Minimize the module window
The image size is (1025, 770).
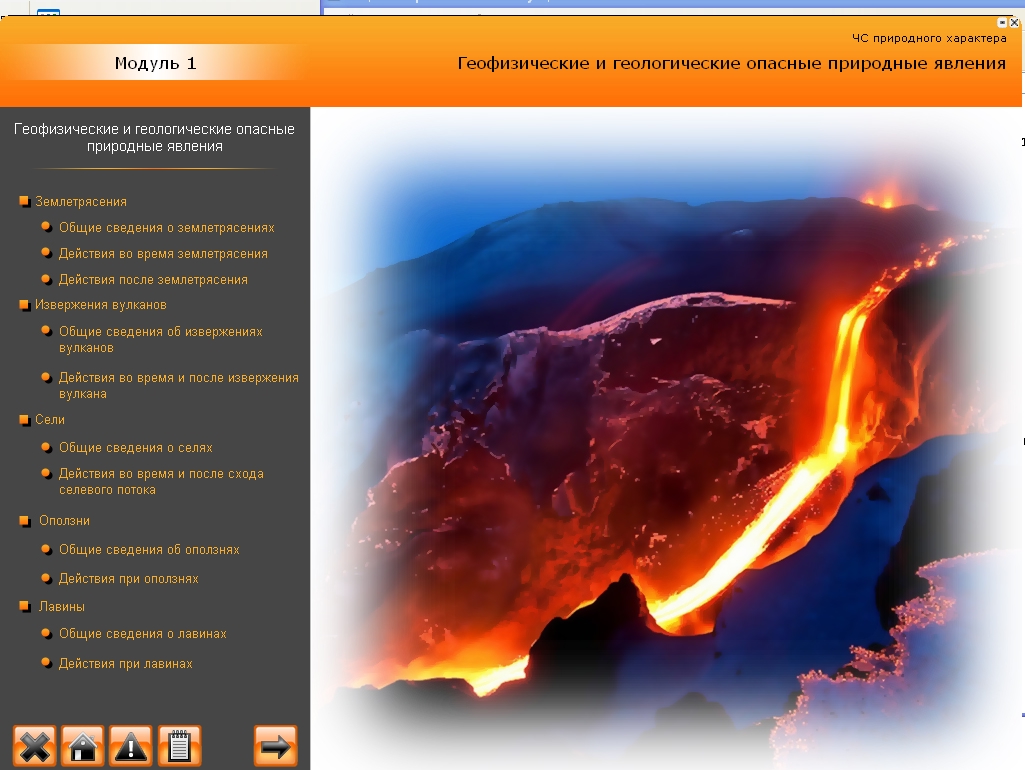pos(1003,22)
